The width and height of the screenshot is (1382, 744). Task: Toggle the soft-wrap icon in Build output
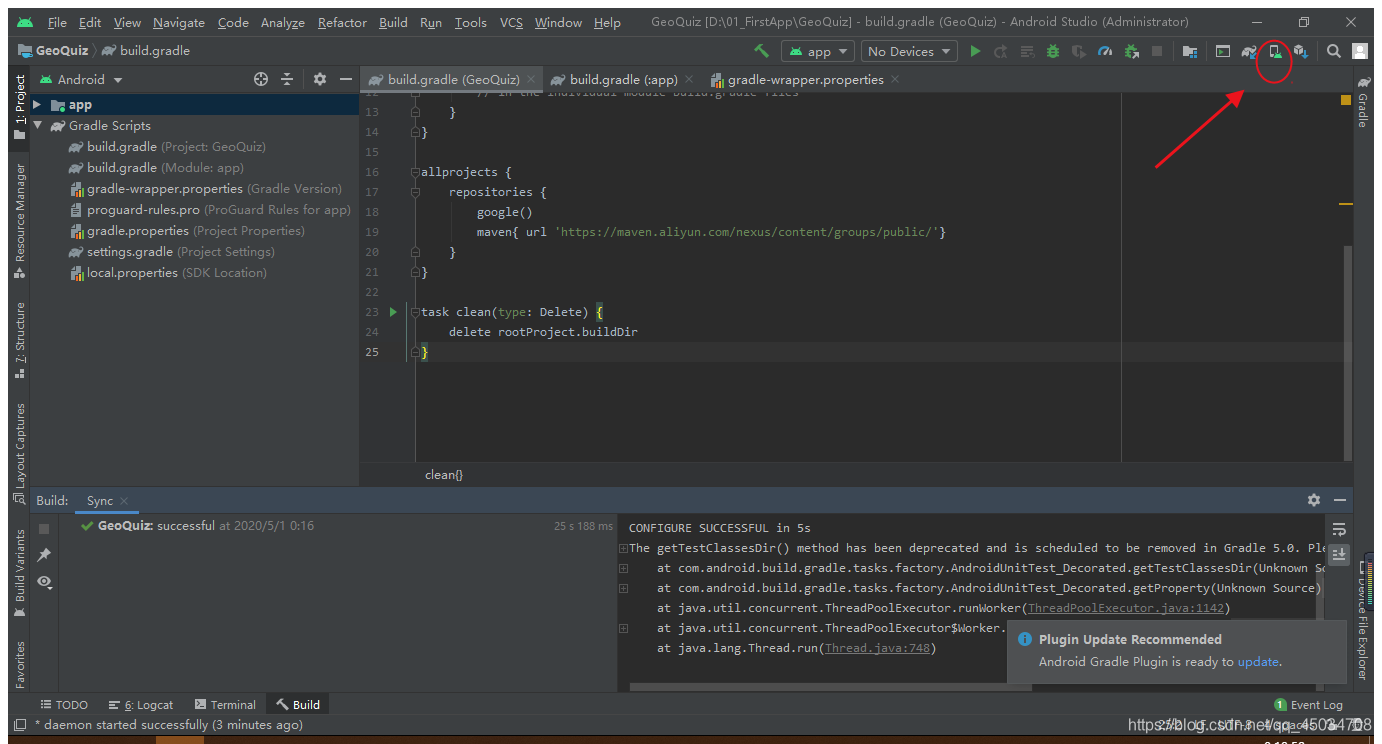pos(1338,528)
